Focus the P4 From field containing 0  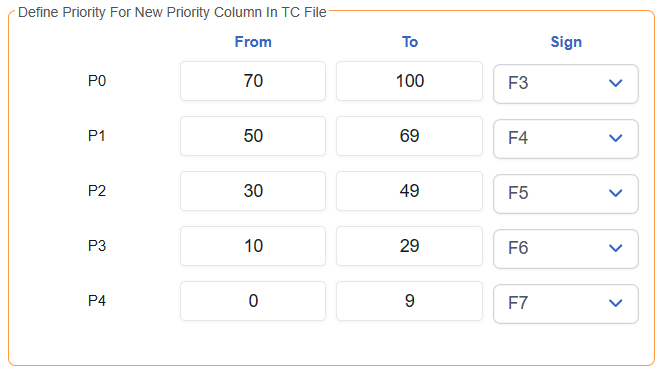click(x=253, y=301)
